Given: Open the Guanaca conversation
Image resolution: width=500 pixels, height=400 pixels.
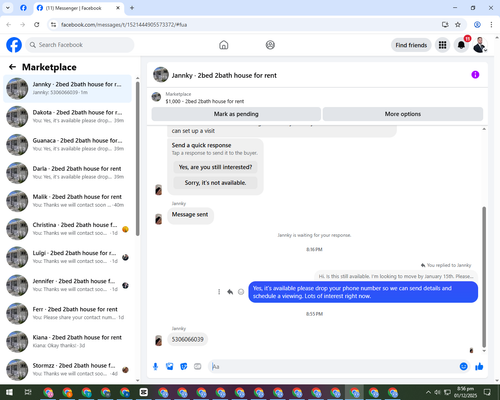Looking at the screenshot, I should (67, 144).
